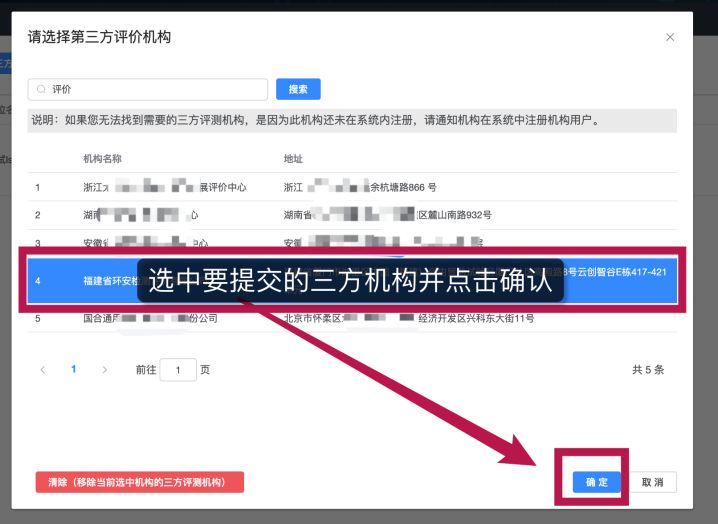Confirm selection with 确定 button
Viewport: 718px width, 524px height.
point(596,482)
